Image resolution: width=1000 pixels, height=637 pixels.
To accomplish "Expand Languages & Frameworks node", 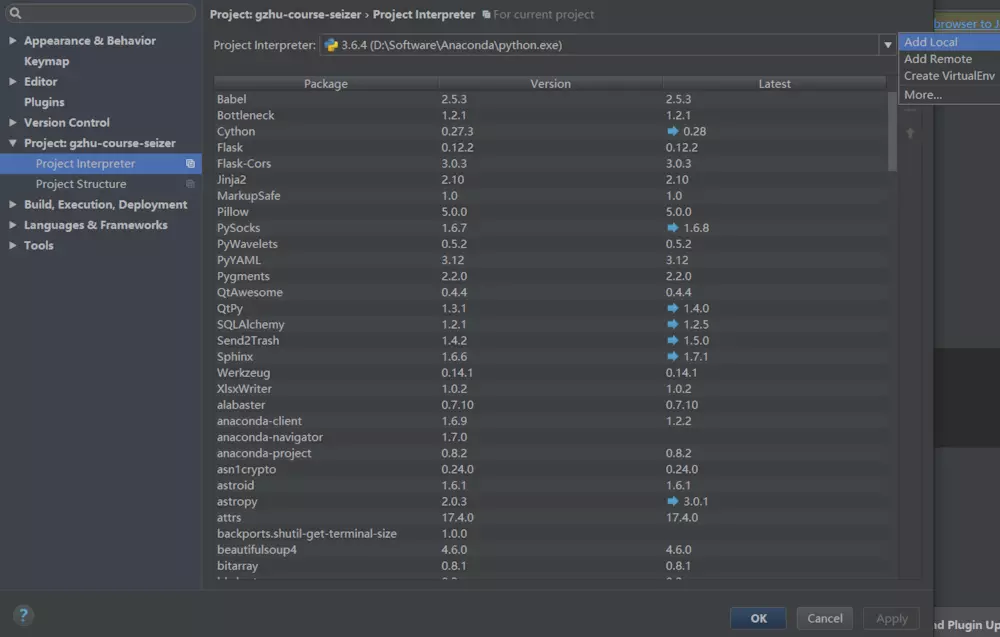I will (12, 225).
